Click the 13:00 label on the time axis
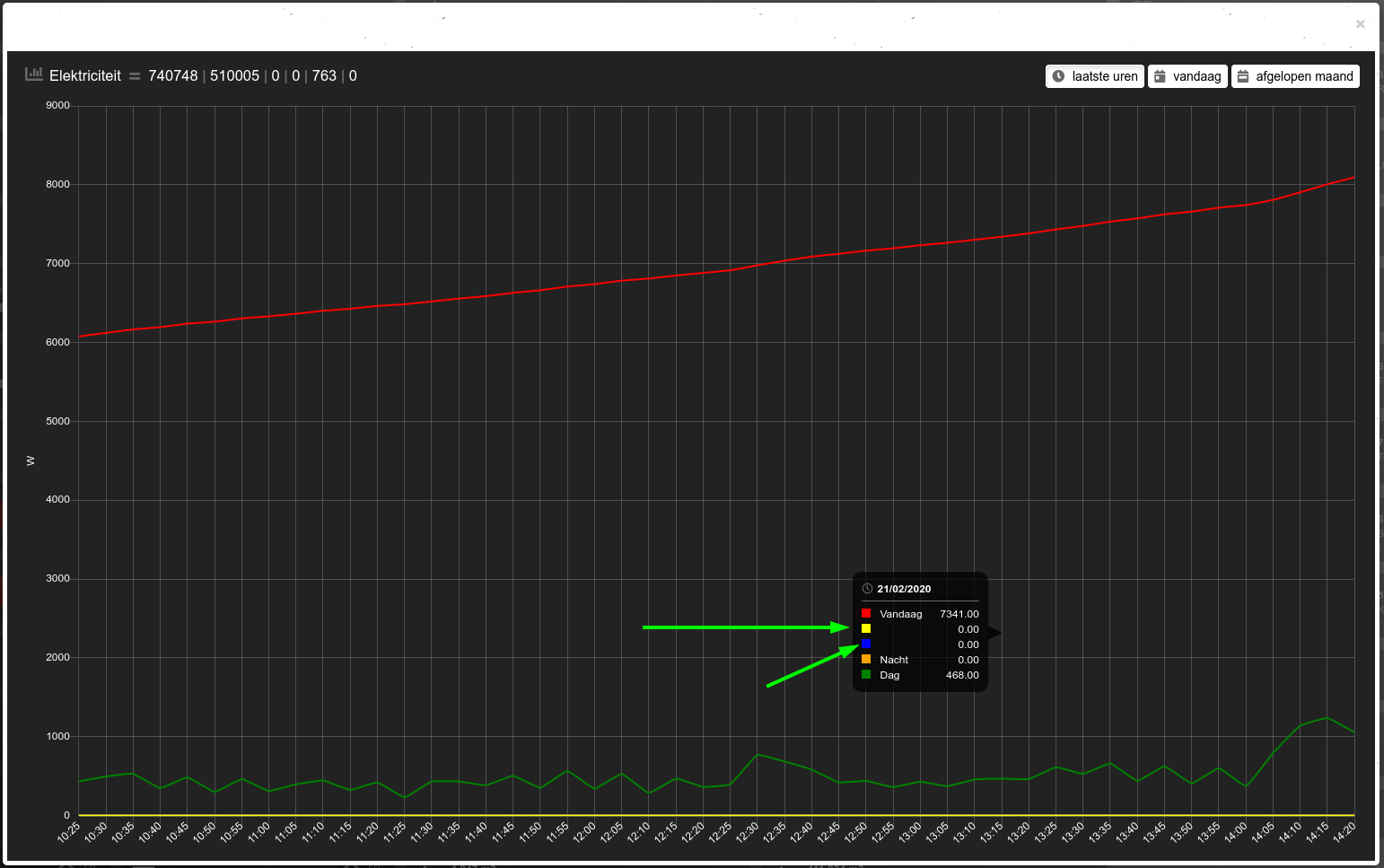This screenshot has width=1384, height=868. (x=911, y=832)
